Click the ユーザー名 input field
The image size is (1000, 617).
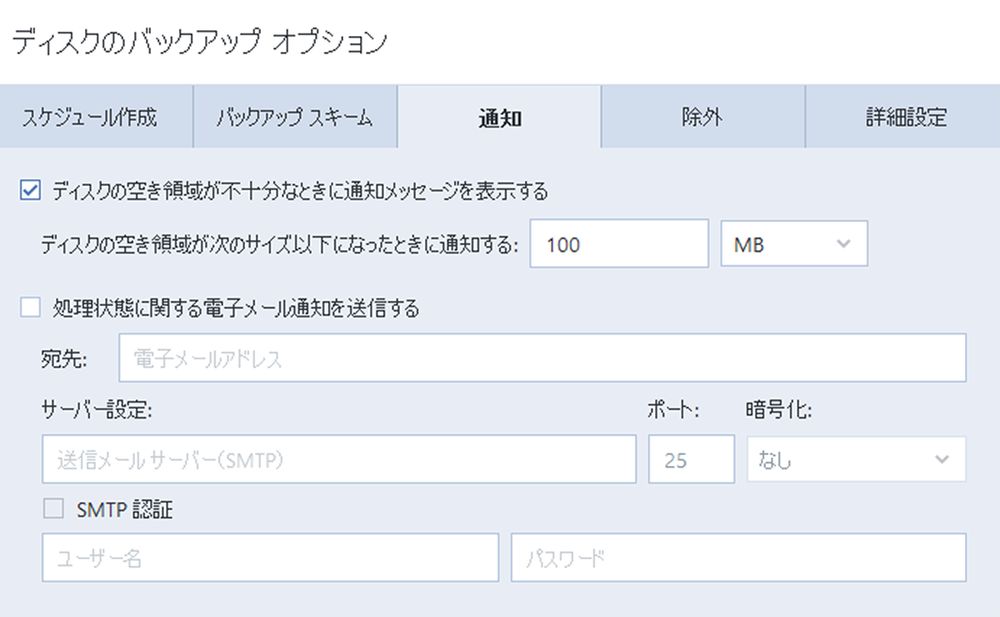point(268,558)
